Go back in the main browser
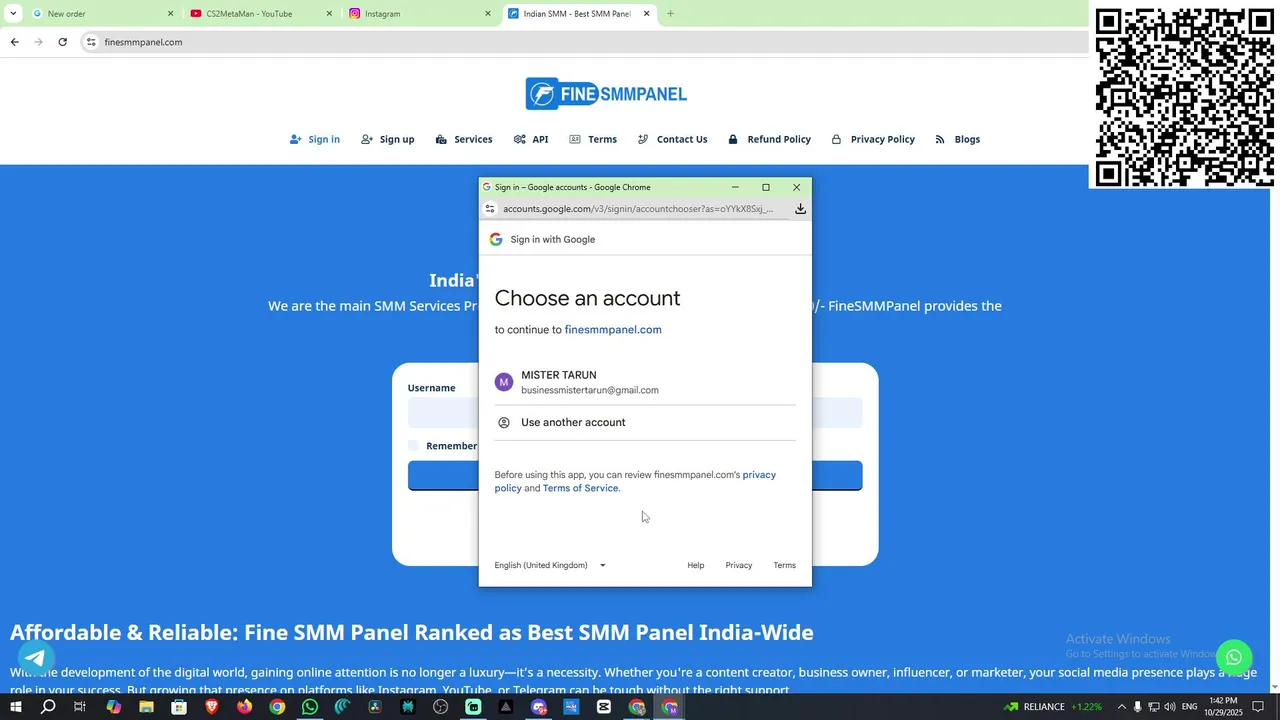Screen dimensions: 1280x720 pos(14,42)
